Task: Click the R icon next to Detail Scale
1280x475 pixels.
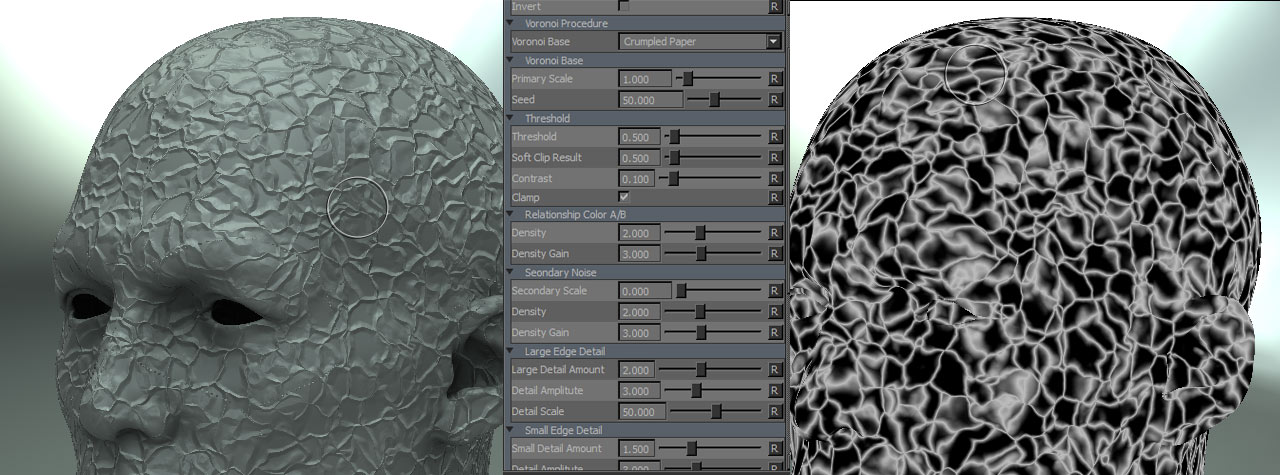Action: click(x=774, y=412)
